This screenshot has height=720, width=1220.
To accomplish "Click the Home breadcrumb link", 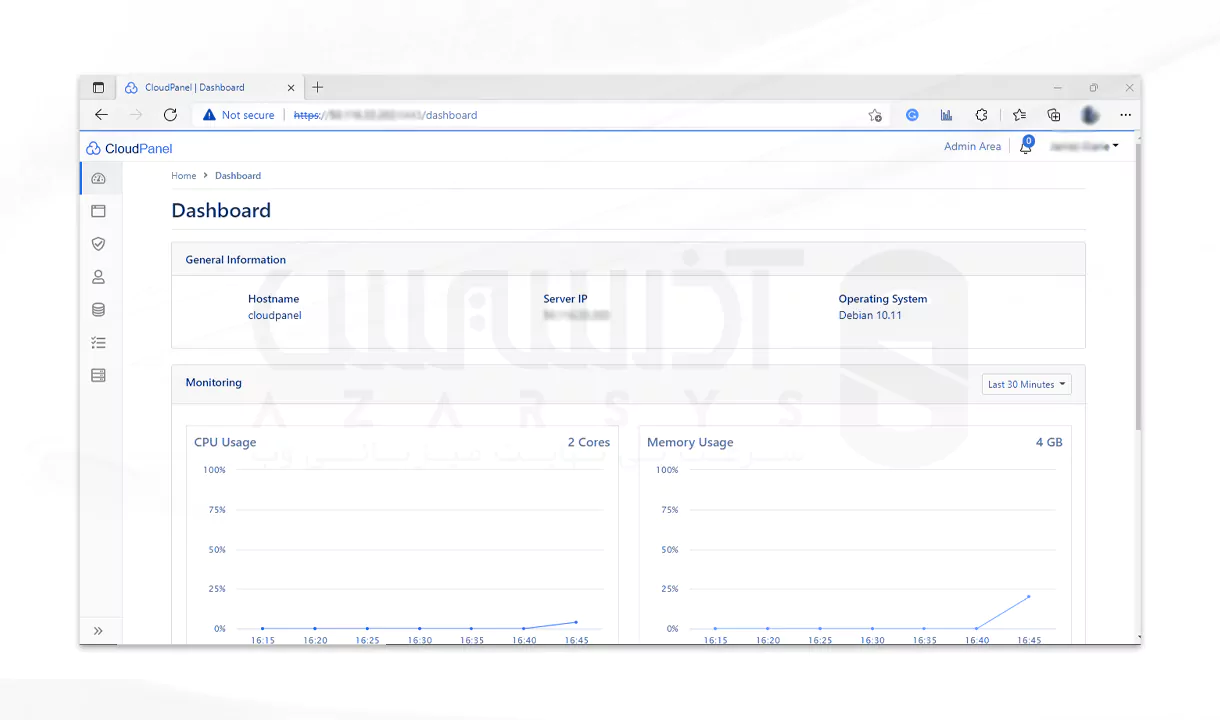I will pos(184,176).
